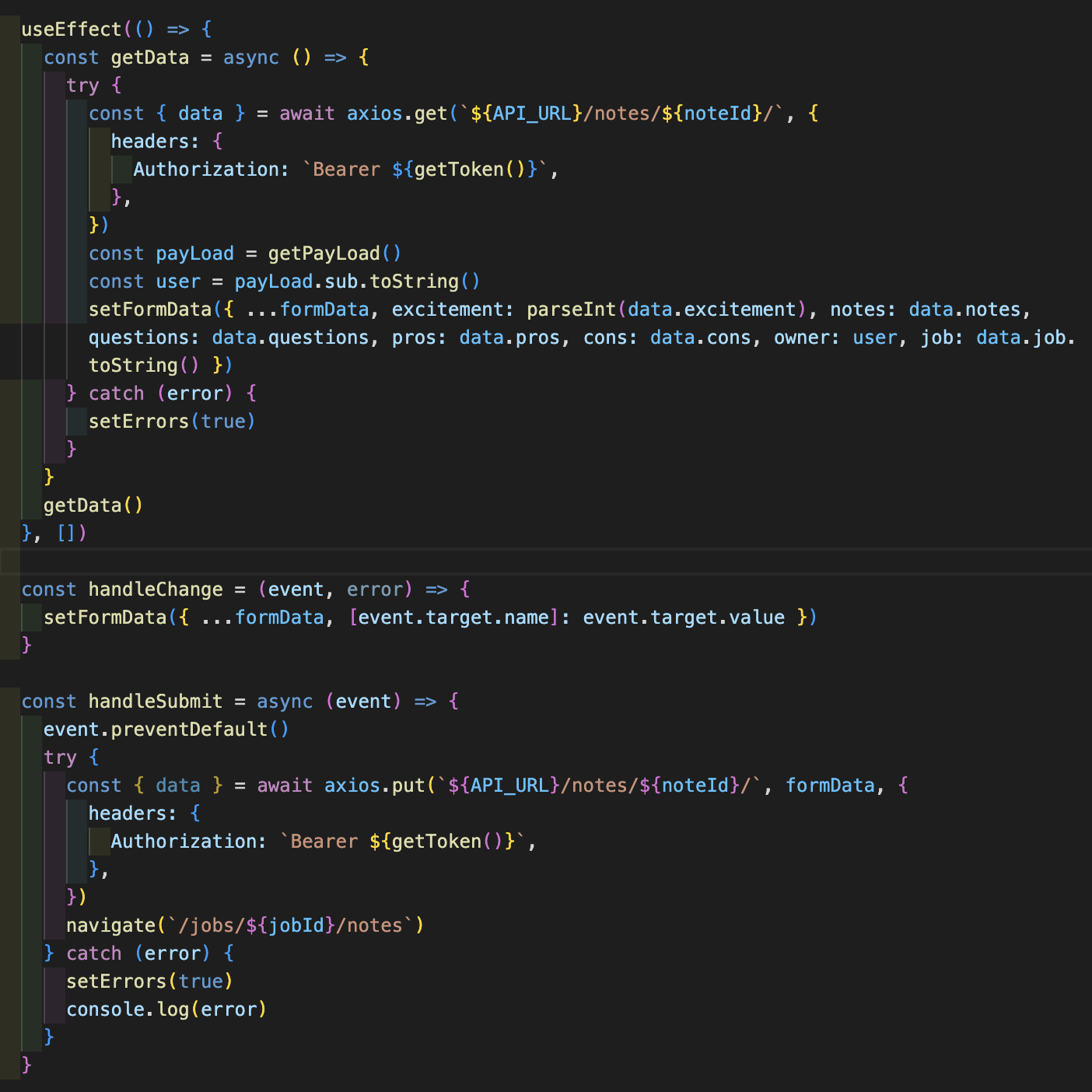The width and height of the screenshot is (1092, 1092).
Task: Click the job: key
Action: point(943,338)
